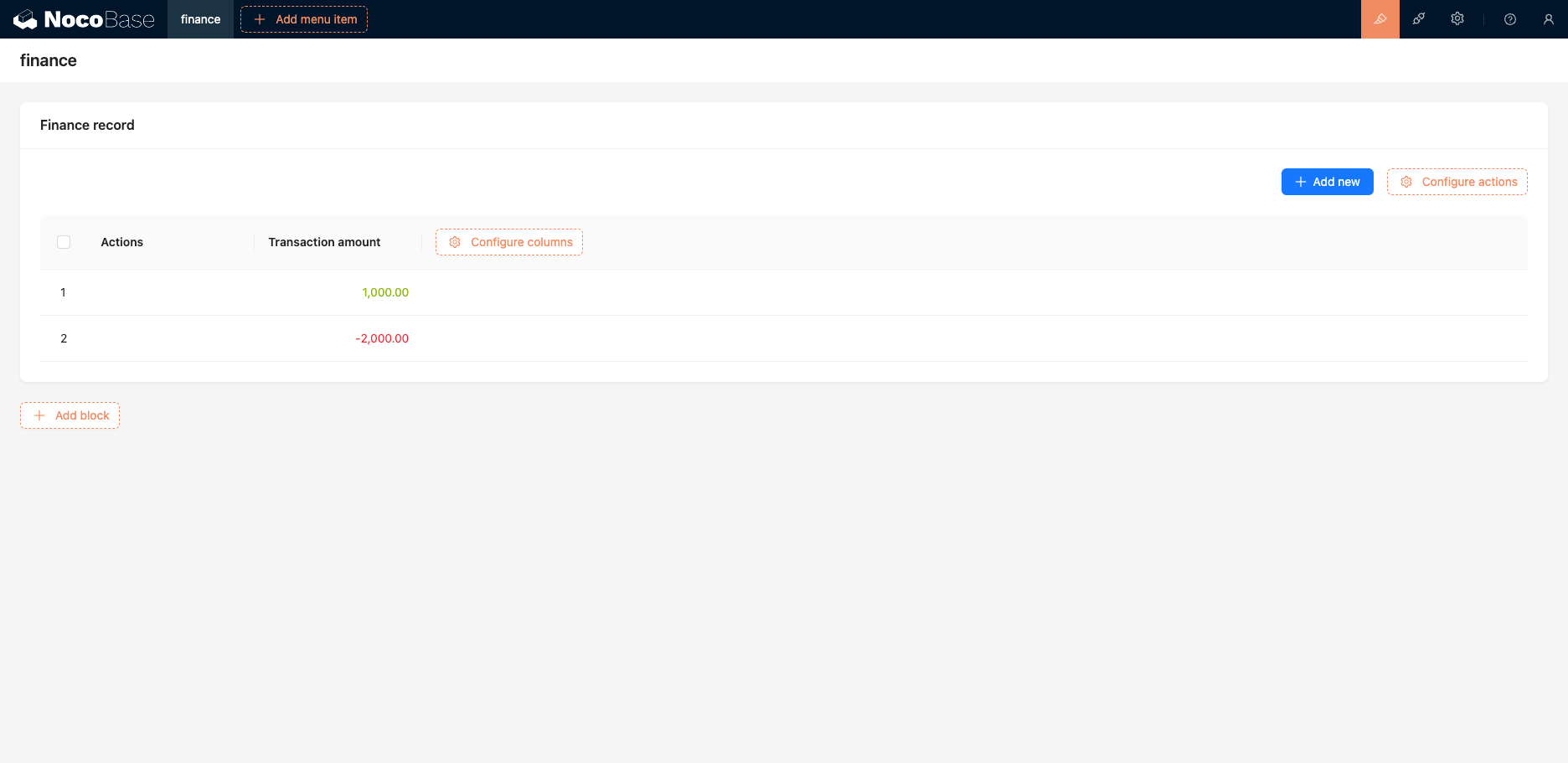Image resolution: width=1568 pixels, height=763 pixels.
Task: Click the NocoBase logo
Action: pos(84,18)
